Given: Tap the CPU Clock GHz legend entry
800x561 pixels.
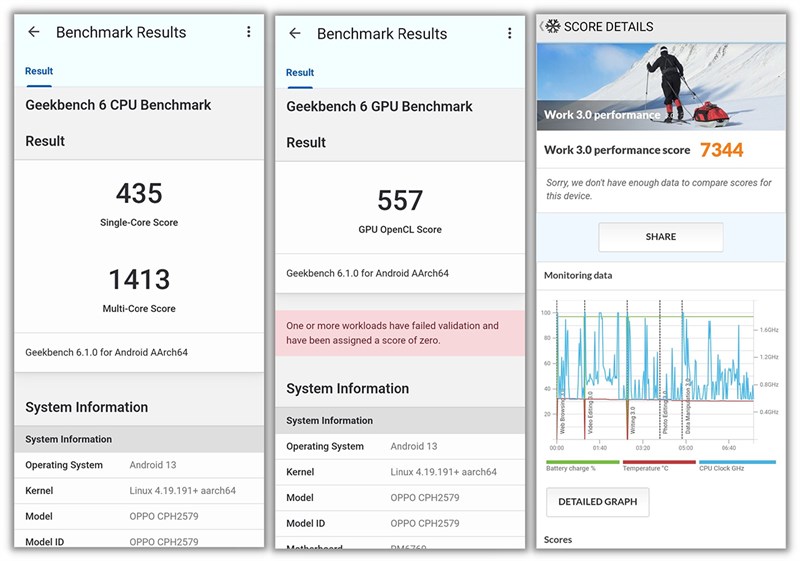Looking at the screenshot, I should tap(737, 465).
